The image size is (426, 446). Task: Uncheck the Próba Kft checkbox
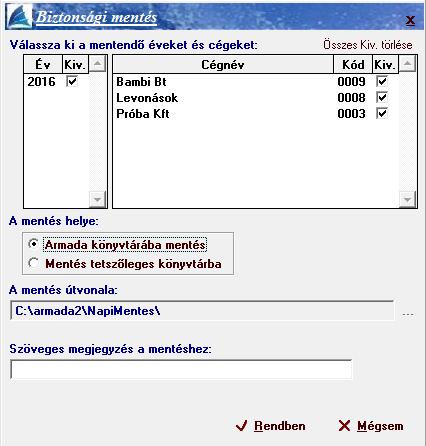(x=382, y=113)
